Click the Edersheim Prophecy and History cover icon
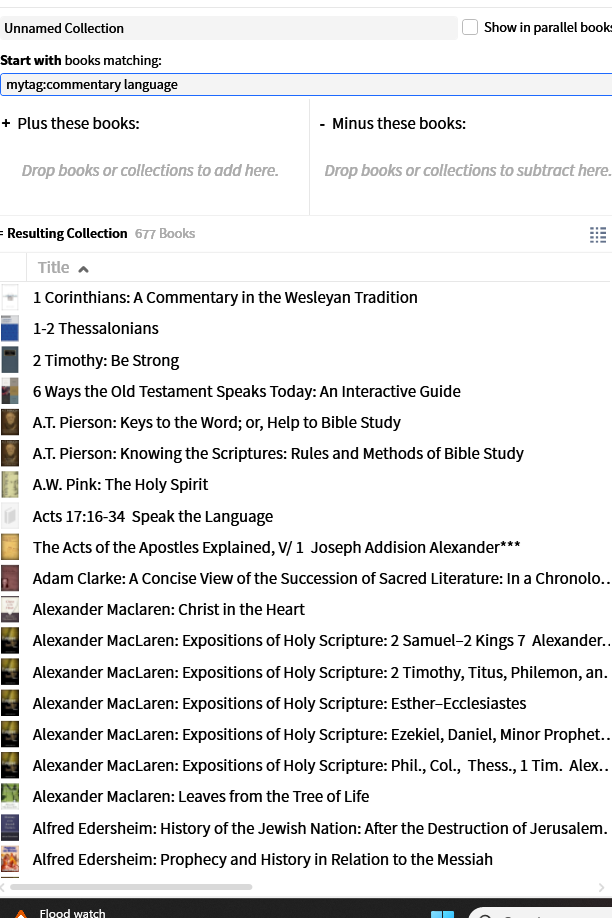Image resolution: width=612 pixels, height=918 pixels. coord(9,859)
